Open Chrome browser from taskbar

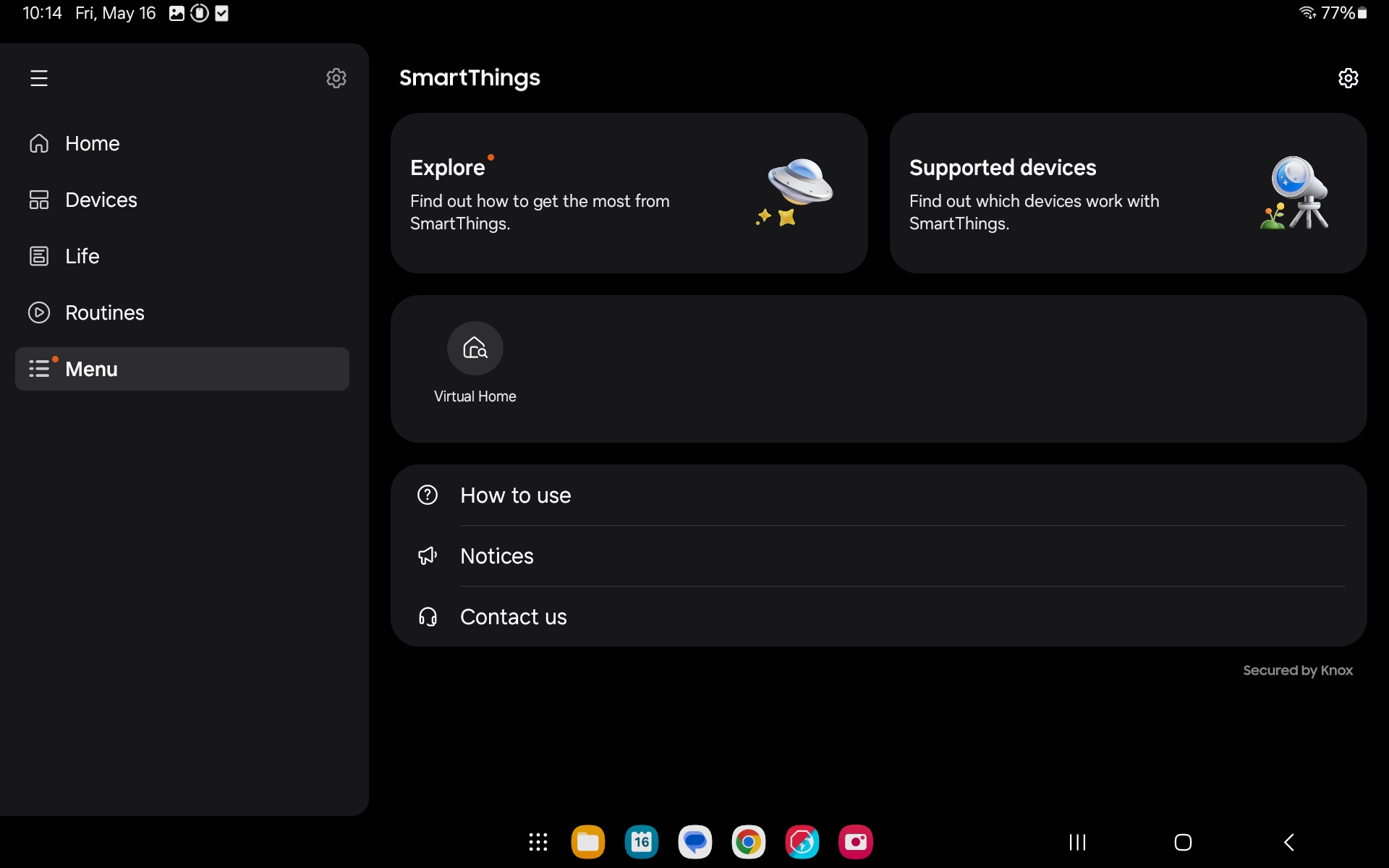748,842
